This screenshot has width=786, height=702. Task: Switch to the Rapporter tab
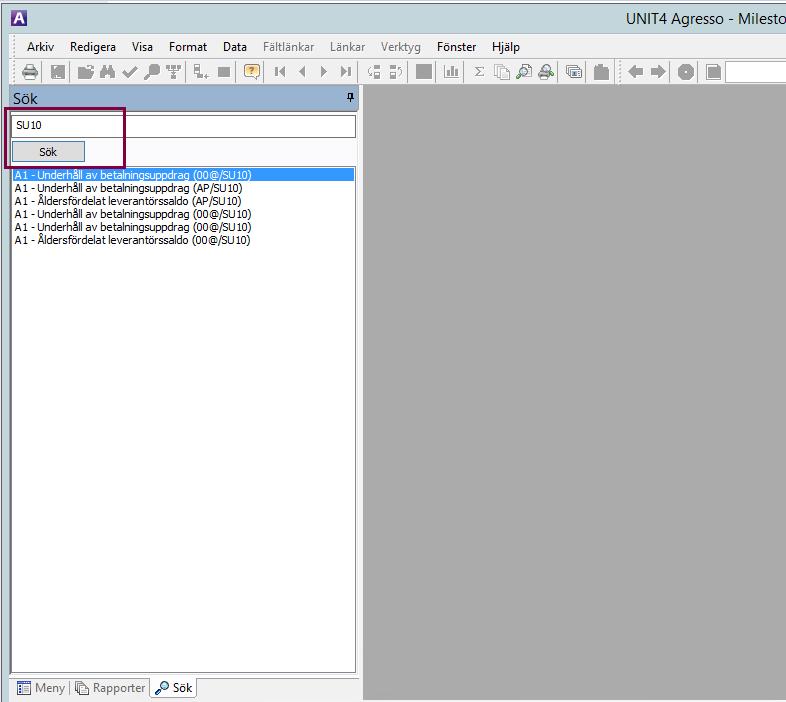tap(110, 687)
